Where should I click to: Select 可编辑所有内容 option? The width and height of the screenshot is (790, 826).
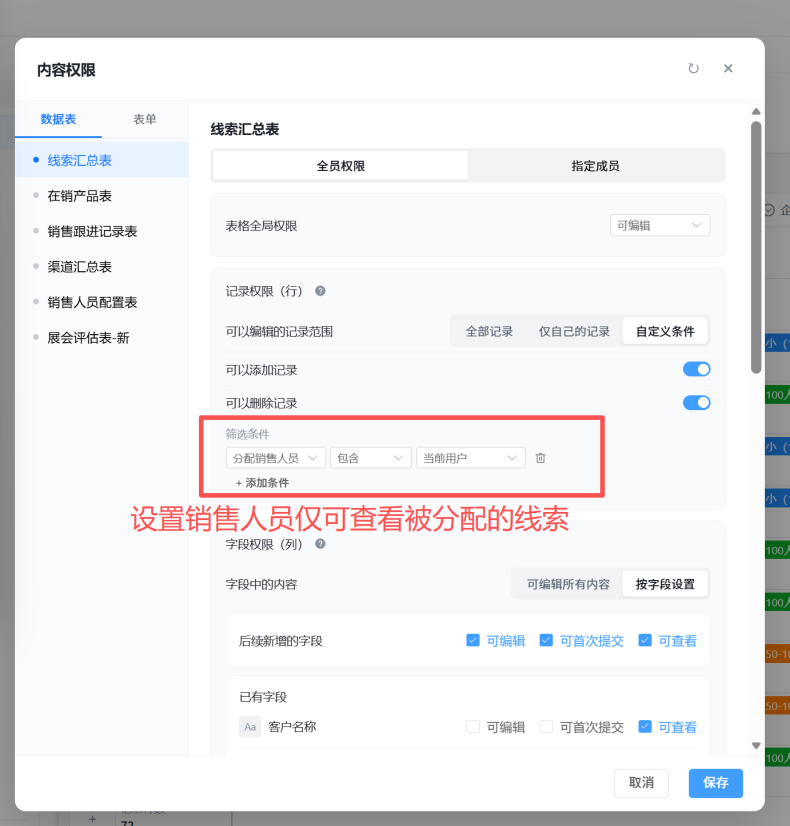568,584
